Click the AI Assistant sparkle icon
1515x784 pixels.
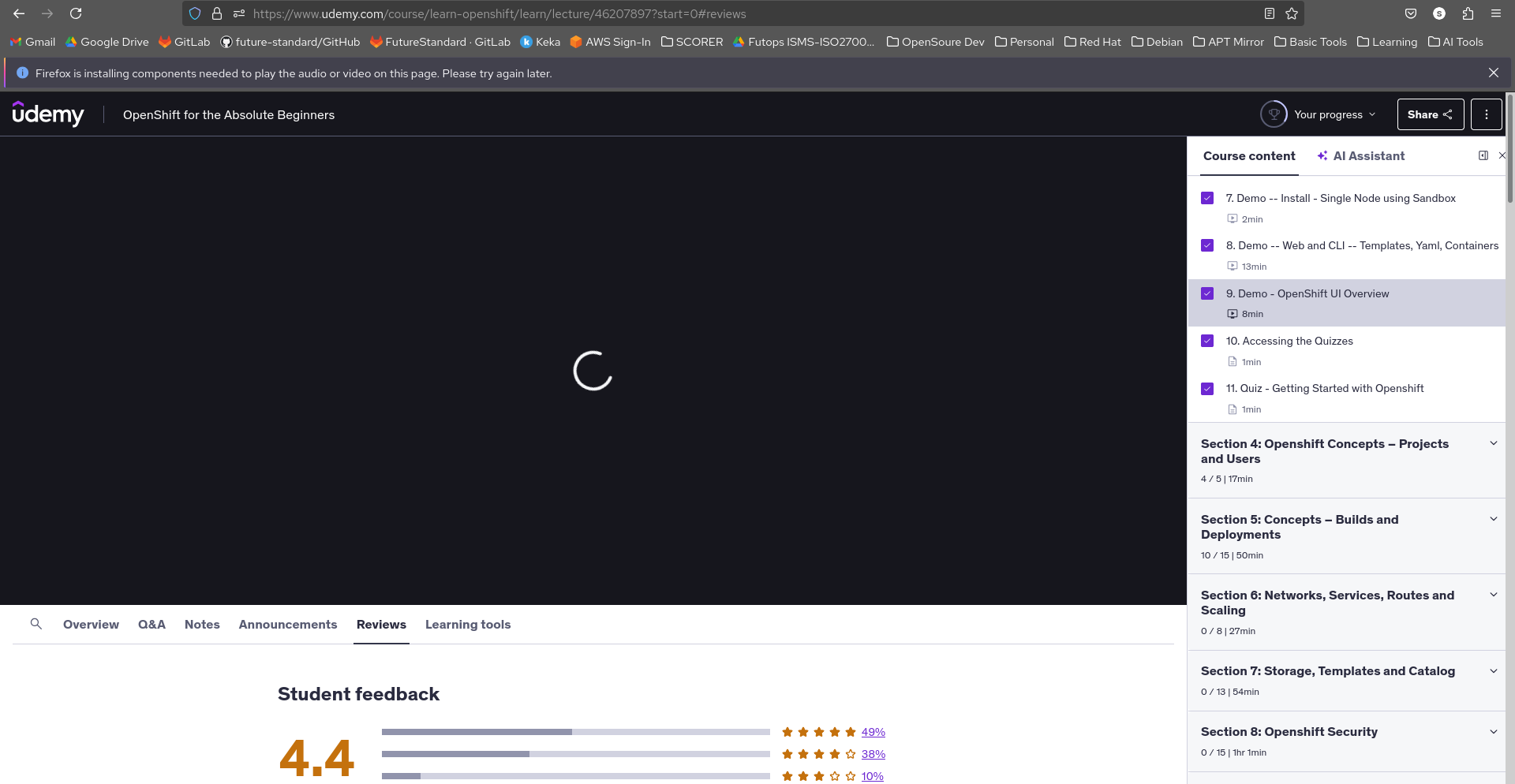pyautogui.click(x=1322, y=156)
